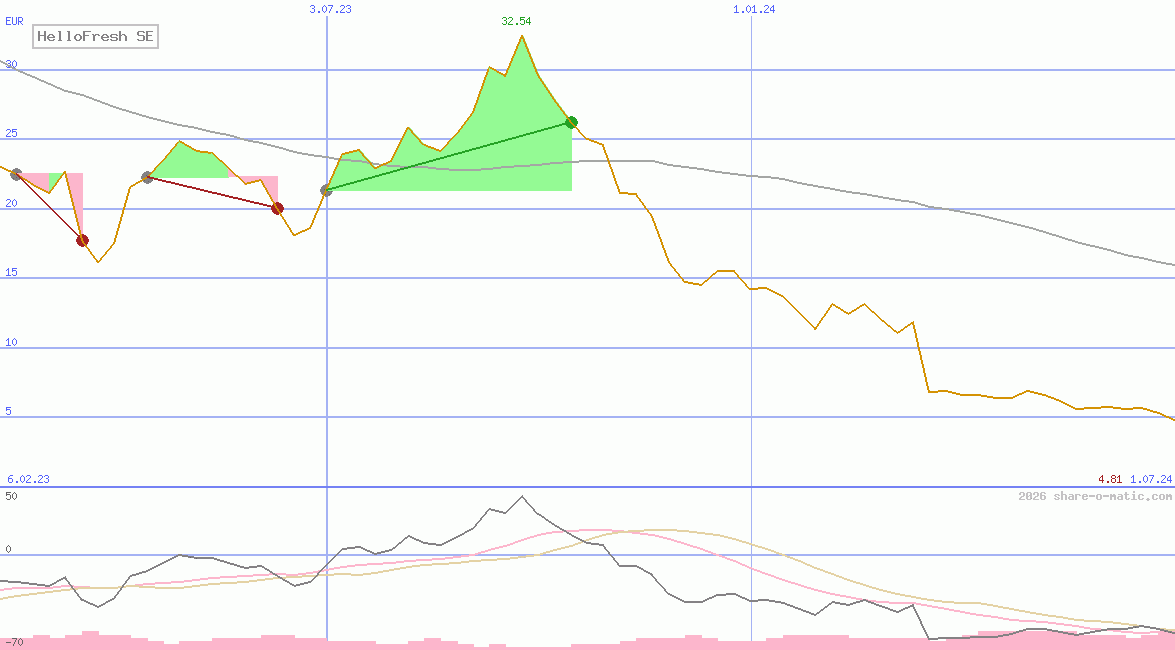The image size is (1175, 650).
Task: Select the first gray buy marker at far left
Action: coord(16,174)
